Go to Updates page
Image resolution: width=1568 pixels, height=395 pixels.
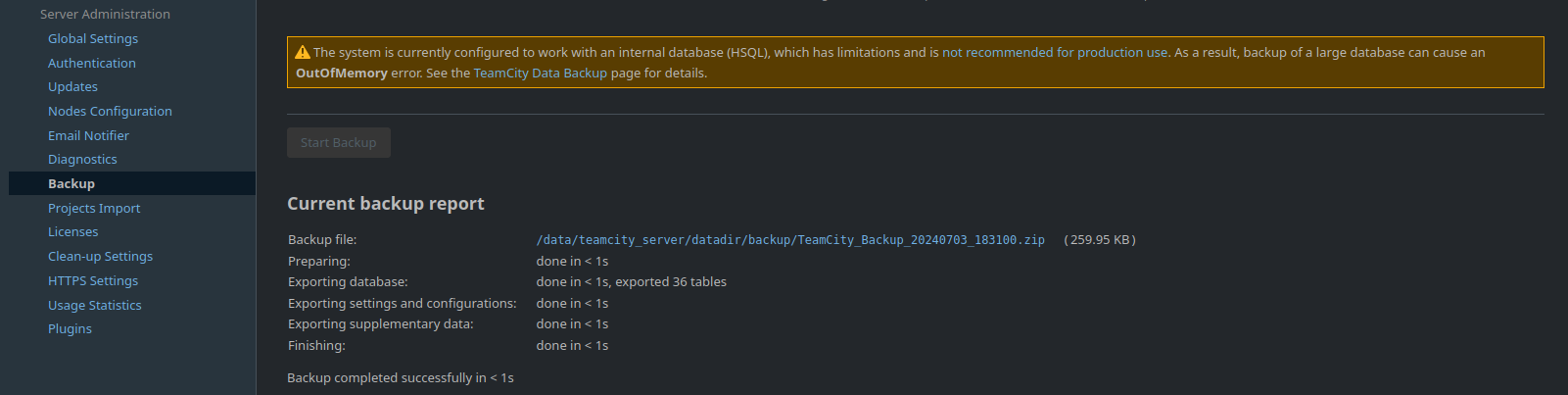coord(72,86)
